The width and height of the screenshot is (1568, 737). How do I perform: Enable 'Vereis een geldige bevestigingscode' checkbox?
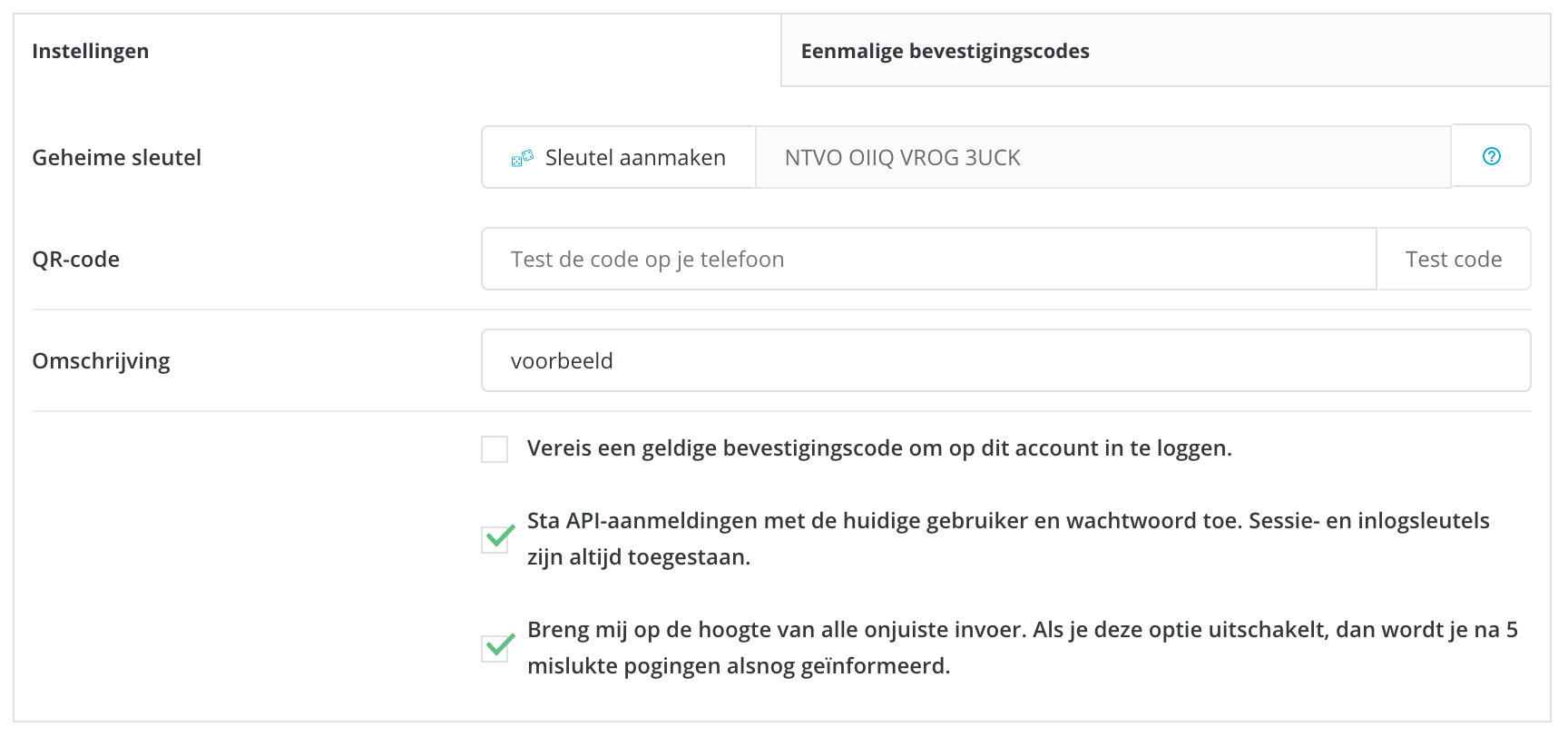(495, 448)
